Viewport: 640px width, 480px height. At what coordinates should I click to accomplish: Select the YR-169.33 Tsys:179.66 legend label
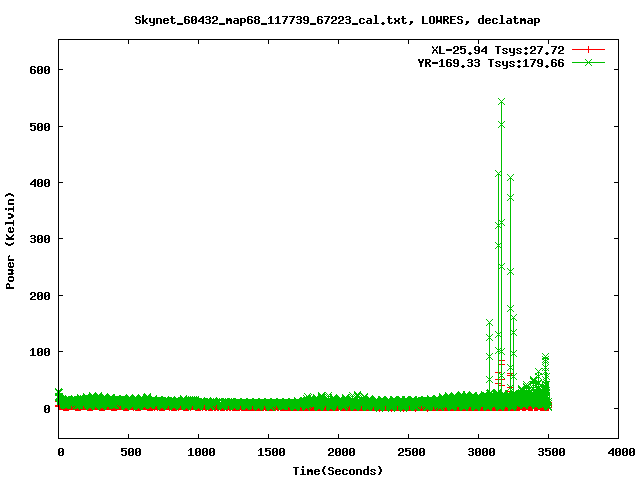click(491, 63)
